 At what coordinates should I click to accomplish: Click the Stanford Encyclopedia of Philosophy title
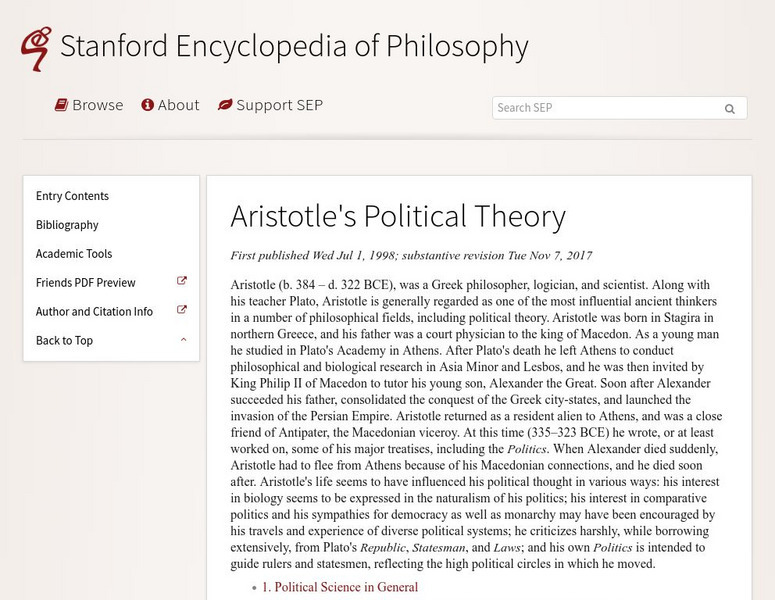point(294,46)
